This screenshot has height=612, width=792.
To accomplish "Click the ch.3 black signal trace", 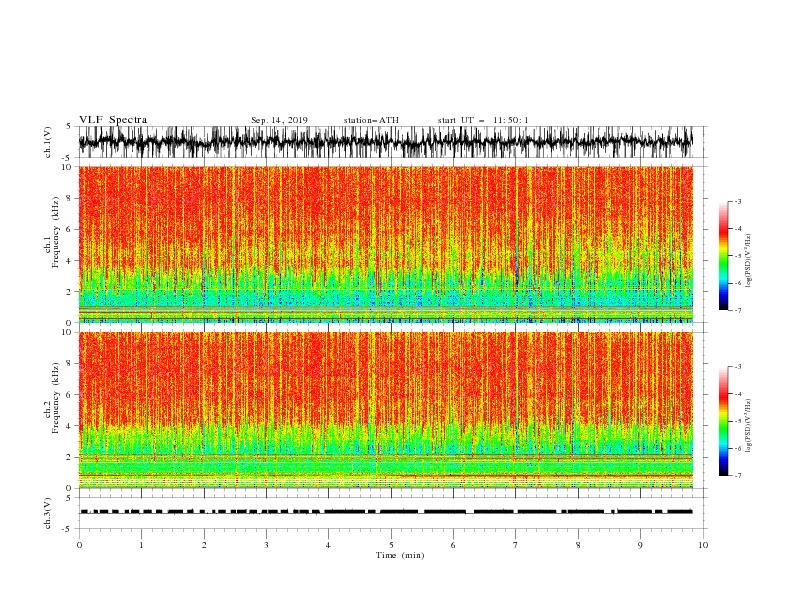I will 385,512.
